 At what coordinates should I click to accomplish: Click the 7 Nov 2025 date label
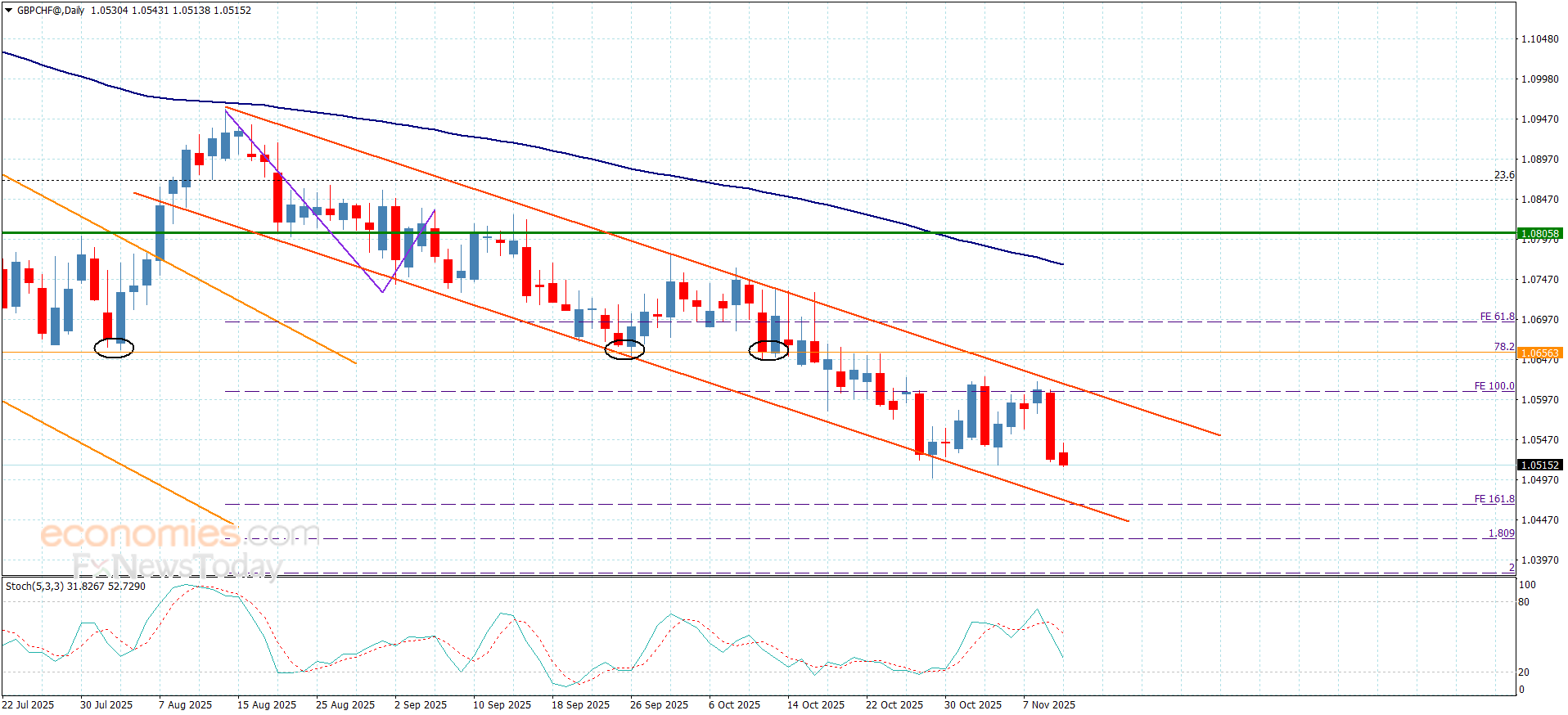(x=1049, y=705)
